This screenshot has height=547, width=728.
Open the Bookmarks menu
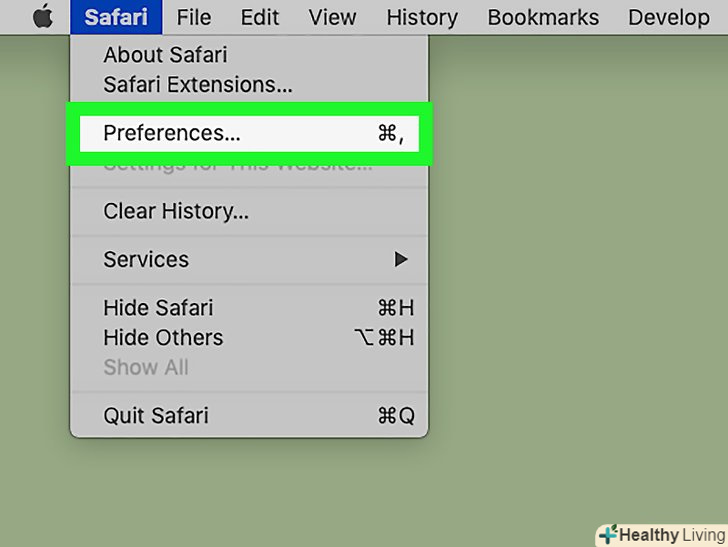pos(543,17)
